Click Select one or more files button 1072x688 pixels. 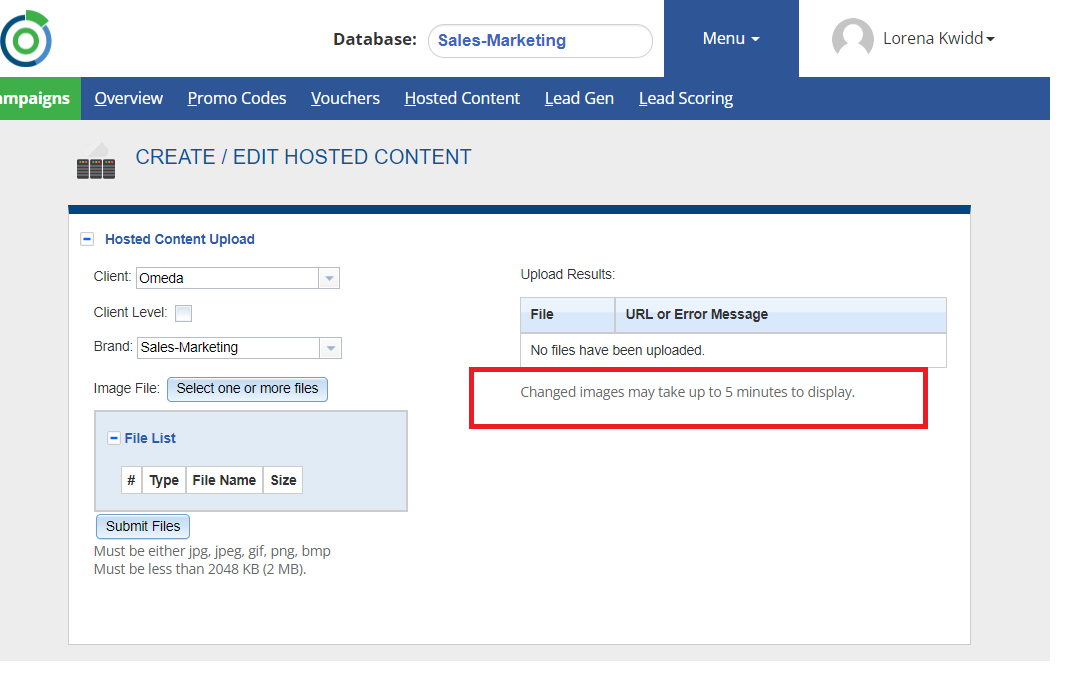pyautogui.click(x=247, y=389)
